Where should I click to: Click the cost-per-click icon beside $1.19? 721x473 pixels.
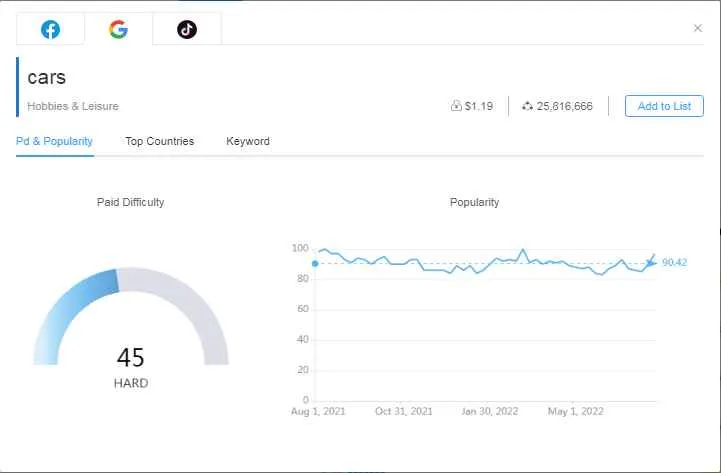(456, 106)
